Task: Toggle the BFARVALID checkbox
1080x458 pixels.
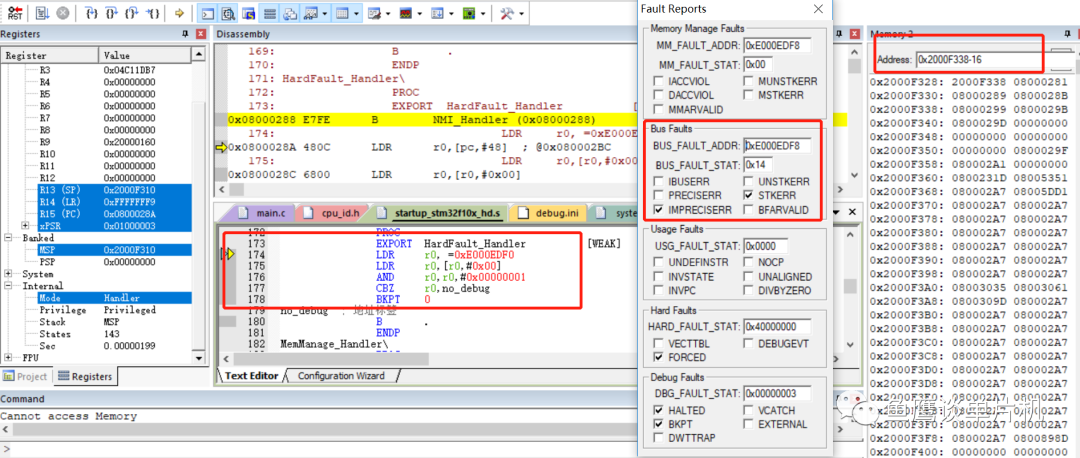Action: [749, 209]
